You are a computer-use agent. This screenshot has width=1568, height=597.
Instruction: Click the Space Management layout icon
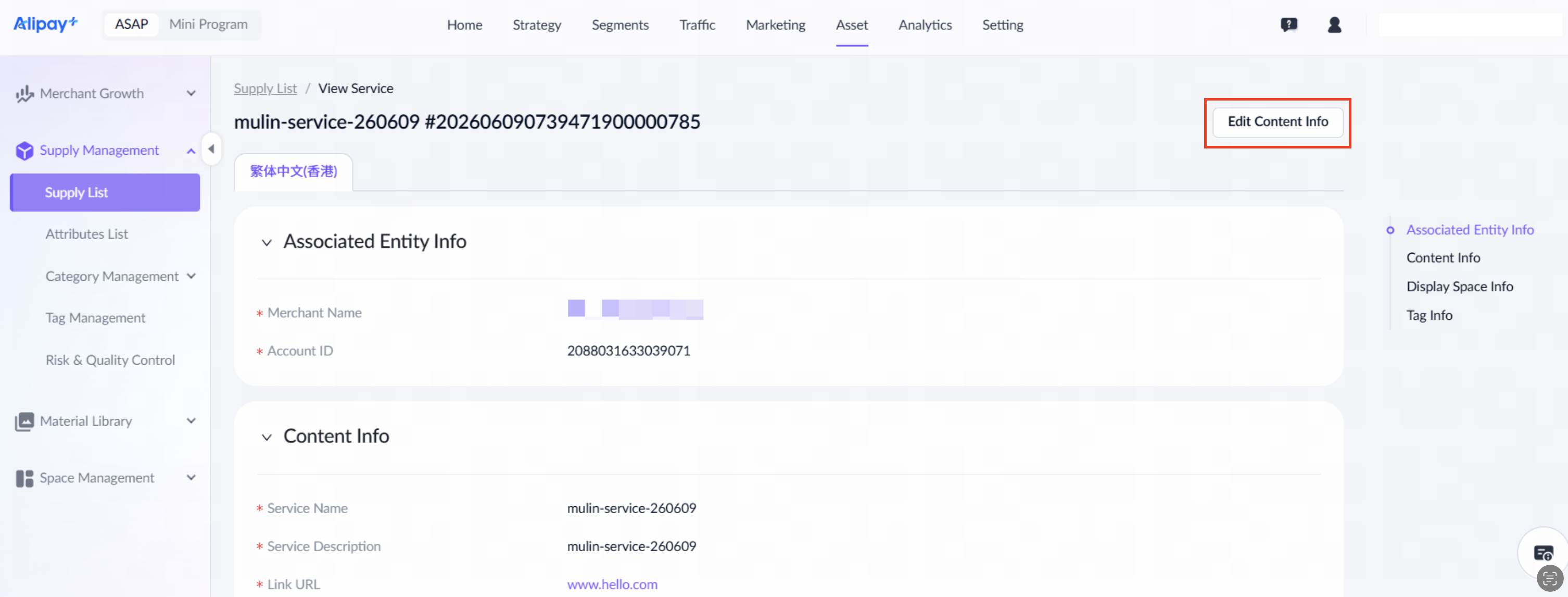click(x=24, y=478)
